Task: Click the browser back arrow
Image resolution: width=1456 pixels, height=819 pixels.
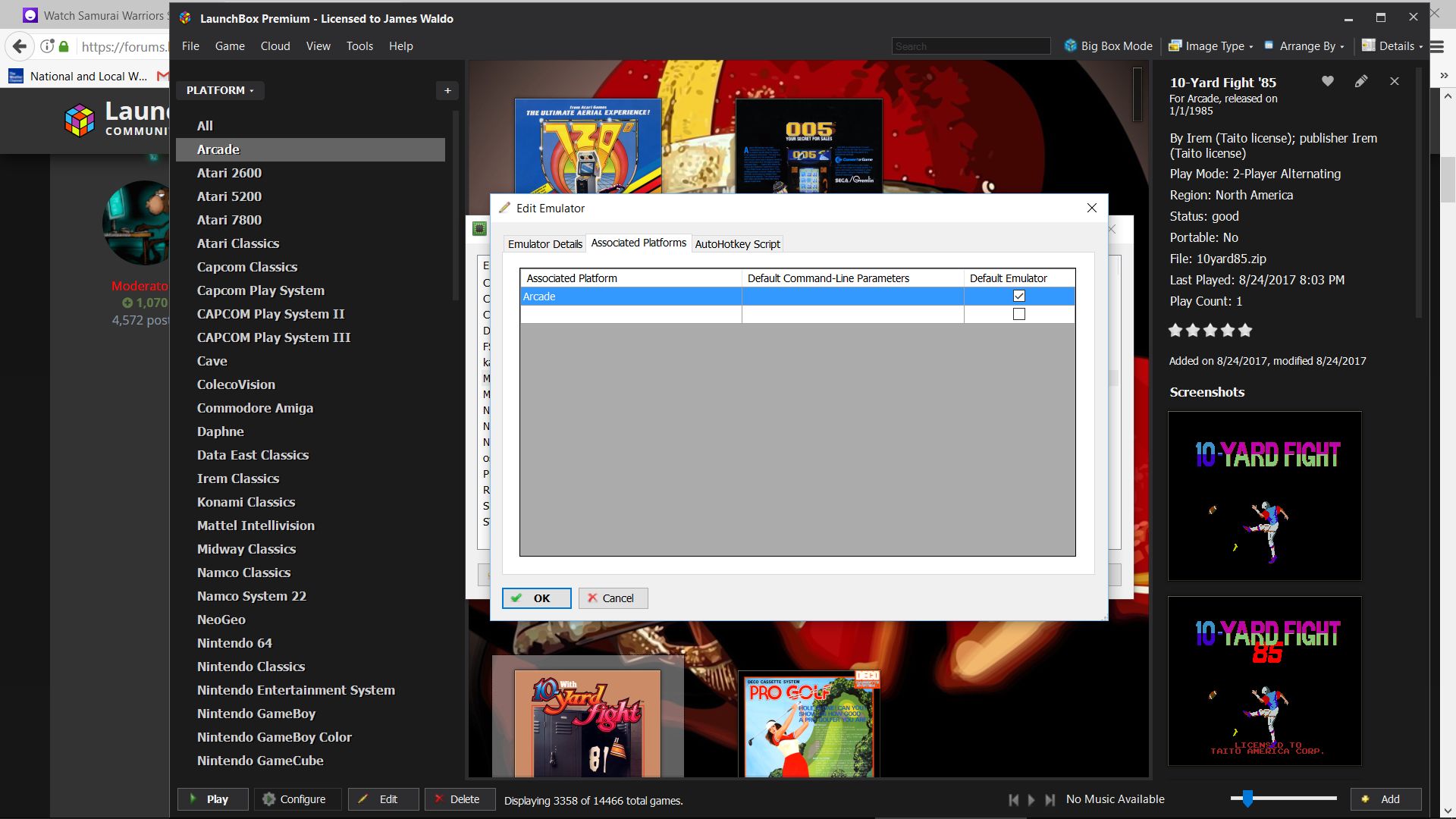Action: [20, 46]
